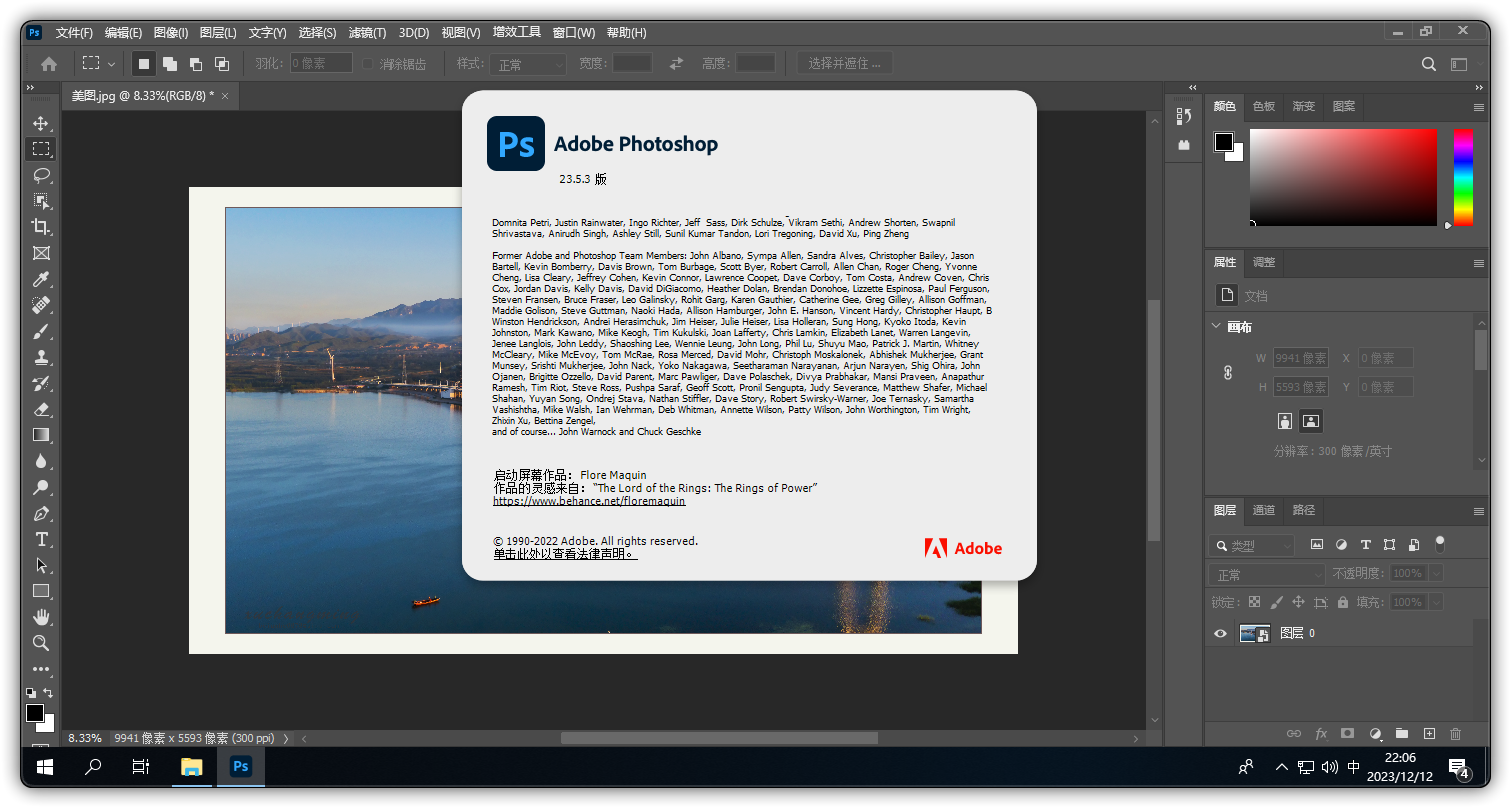This screenshot has width=1511, height=808.
Task: Open the 滤镜(T) menu
Action: (x=367, y=32)
